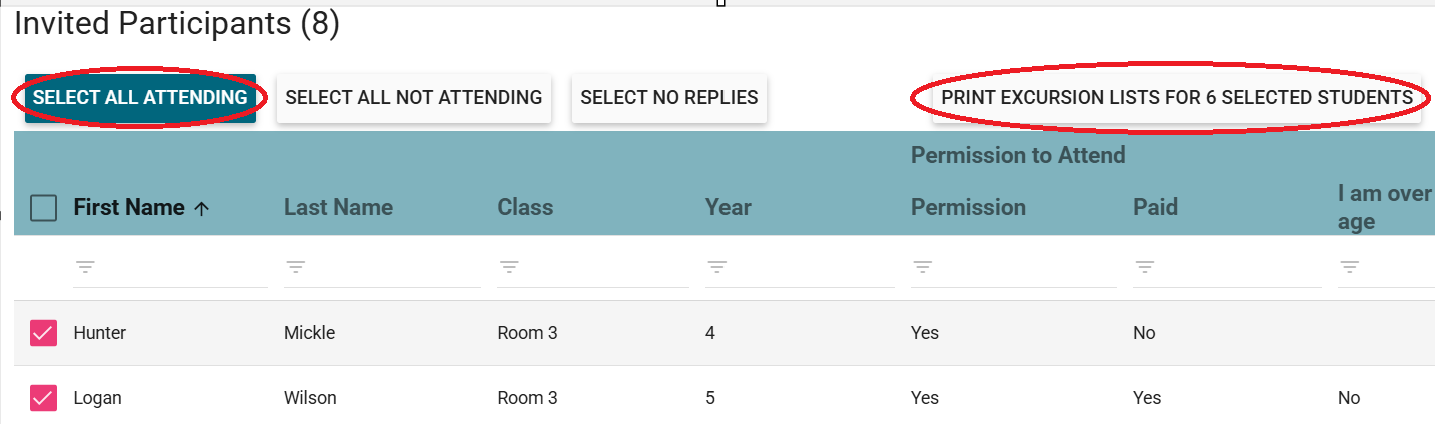
Task: Click filter icon under Last Name column
Action: [296, 268]
